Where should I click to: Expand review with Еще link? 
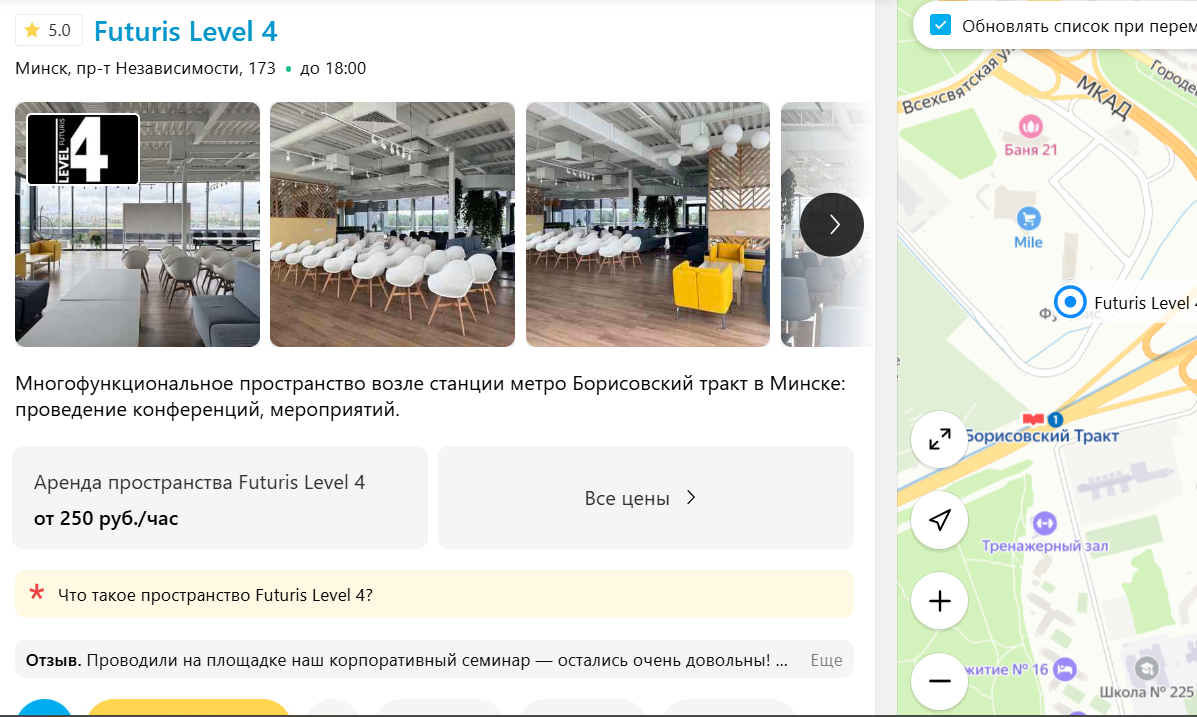pos(826,660)
